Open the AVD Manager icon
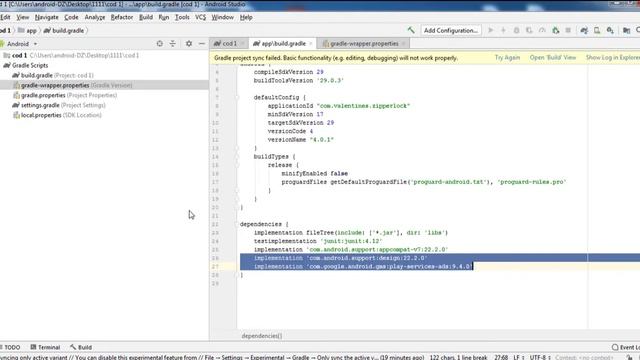The height and width of the screenshot is (360, 640). [597, 30]
